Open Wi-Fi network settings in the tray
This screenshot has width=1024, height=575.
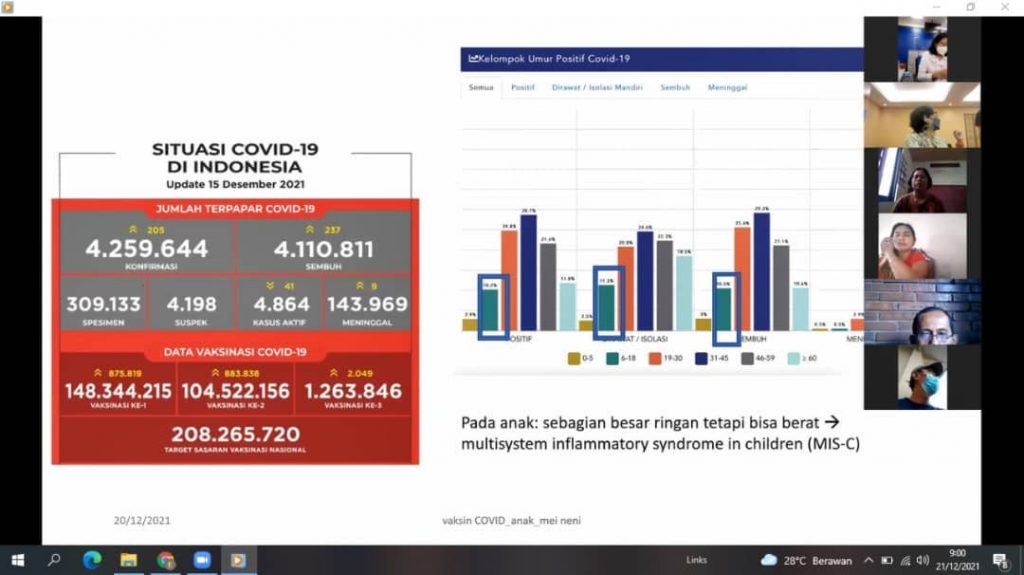click(x=905, y=560)
